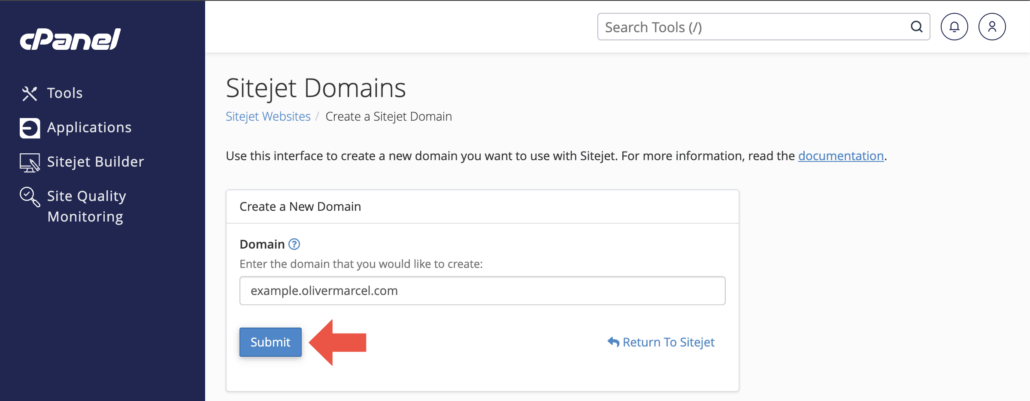Click the Return To Sitejet arrow icon
1030x401 pixels.
coord(614,342)
